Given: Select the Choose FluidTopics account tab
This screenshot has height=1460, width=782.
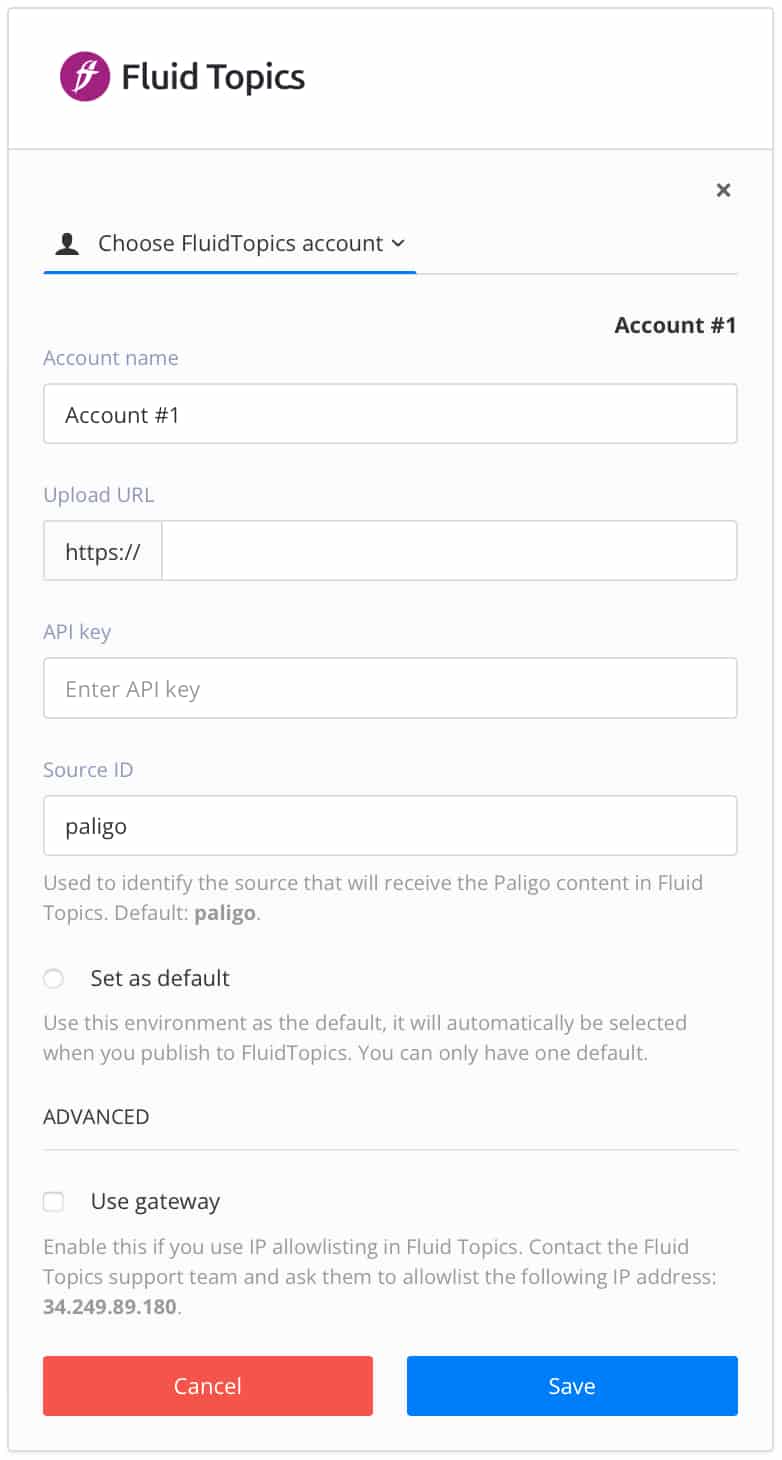Looking at the screenshot, I should [x=228, y=243].
